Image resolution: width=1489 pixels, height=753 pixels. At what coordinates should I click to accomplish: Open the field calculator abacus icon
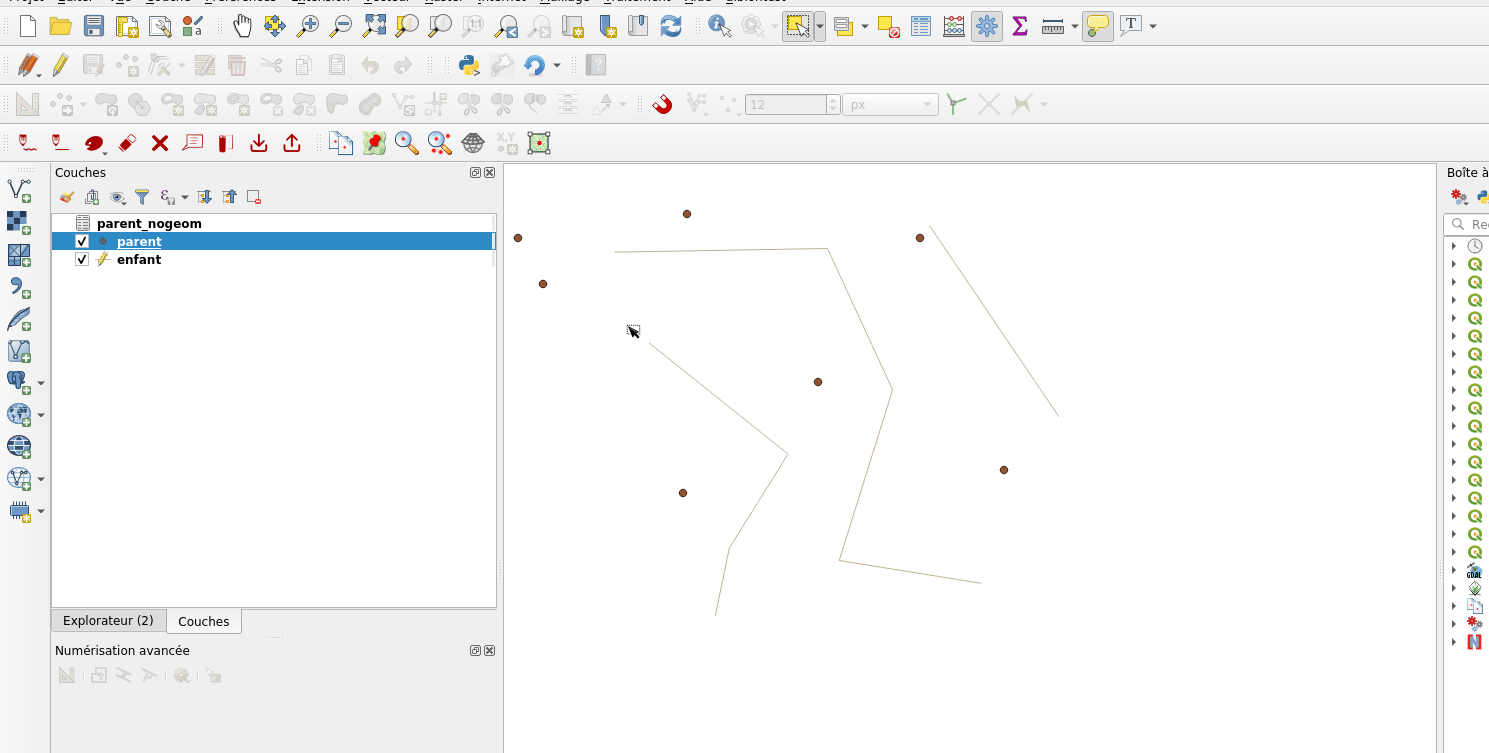click(x=954, y=26)
